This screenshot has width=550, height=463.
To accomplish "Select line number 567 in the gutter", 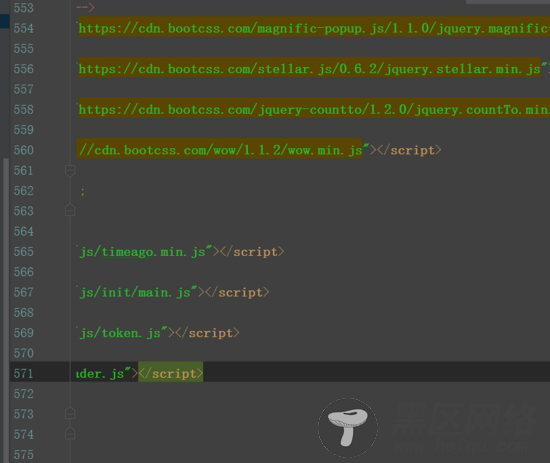I will click(x=24, y=293).
